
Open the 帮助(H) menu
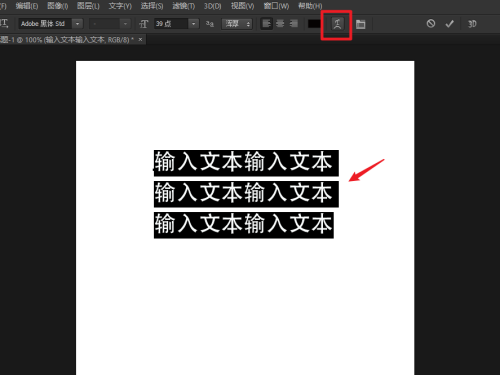(x=310, y=6)
